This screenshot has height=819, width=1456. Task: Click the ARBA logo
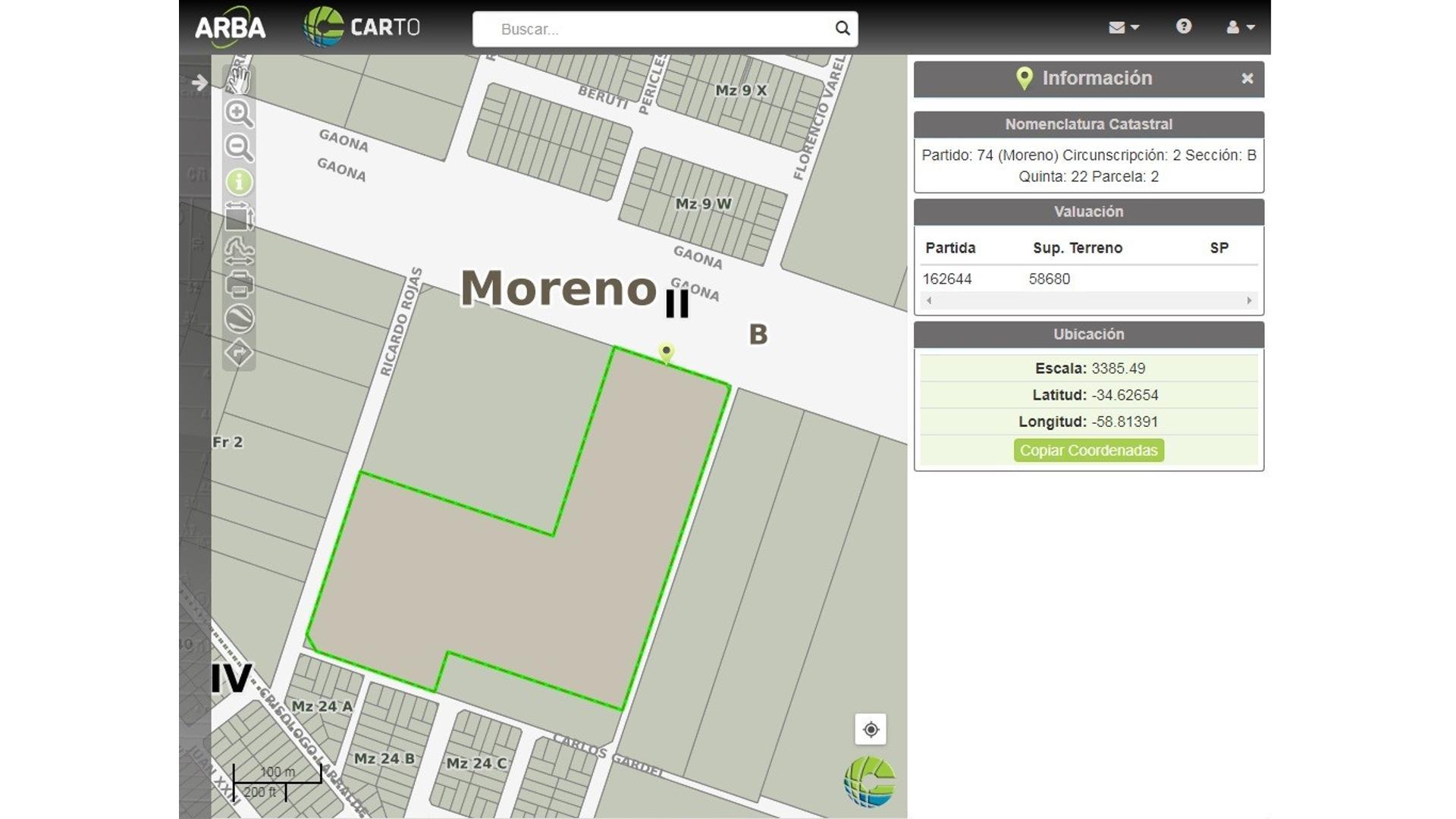coord(230,27)
